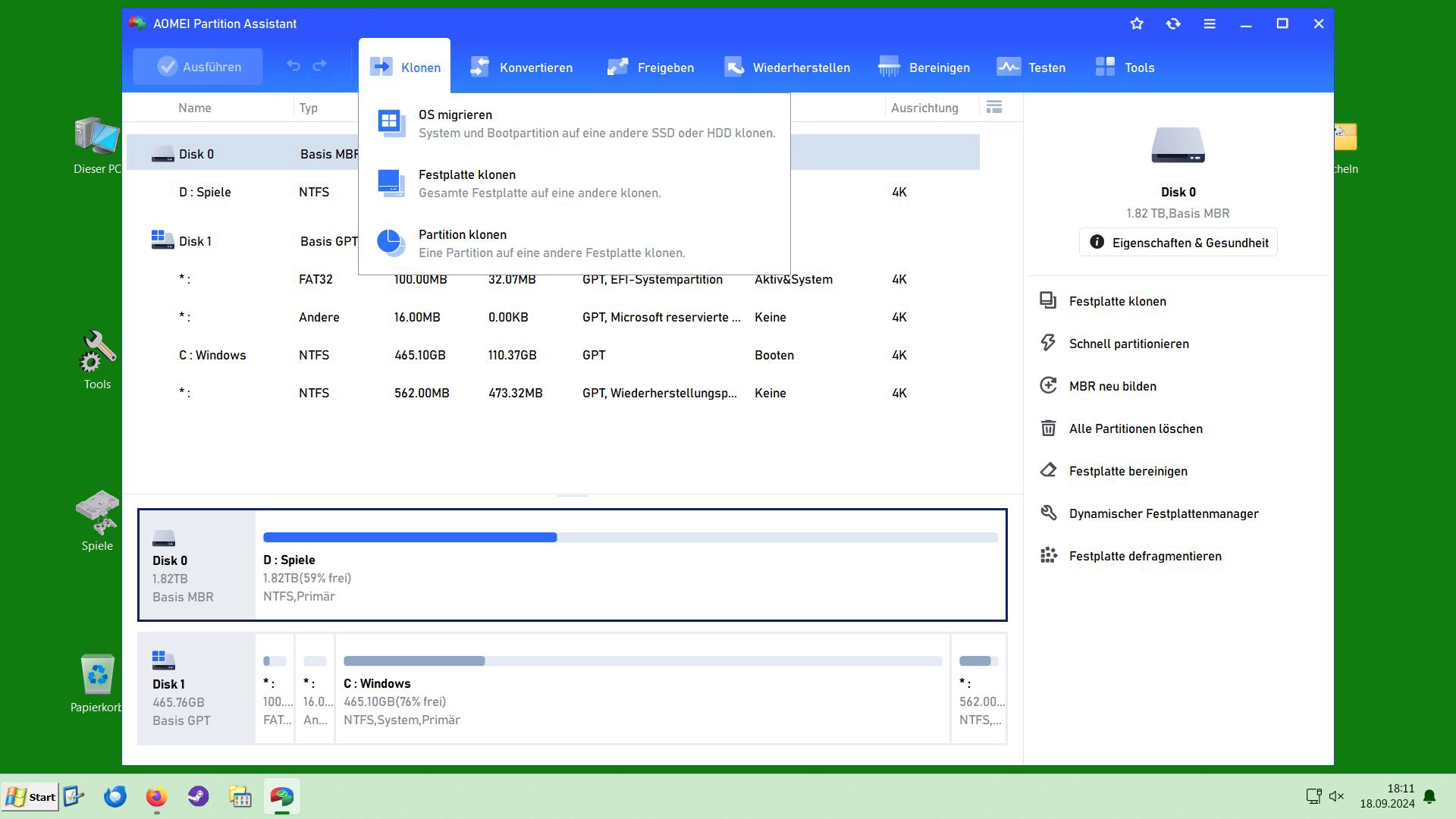This screenshot has height=819, width=1456.
Task: Click the redo arrow icon in toolbar
Action: point(320,66)
